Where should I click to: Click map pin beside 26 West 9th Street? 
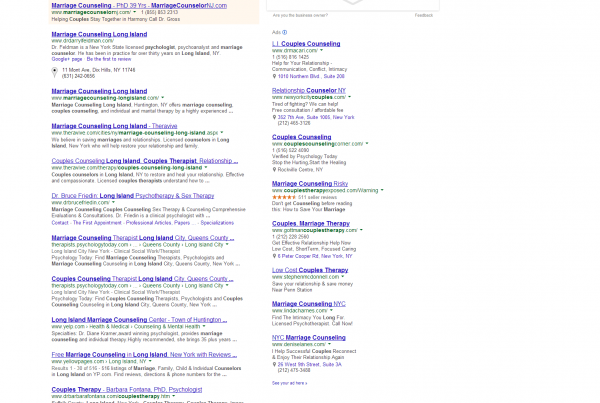pos(274,364)
